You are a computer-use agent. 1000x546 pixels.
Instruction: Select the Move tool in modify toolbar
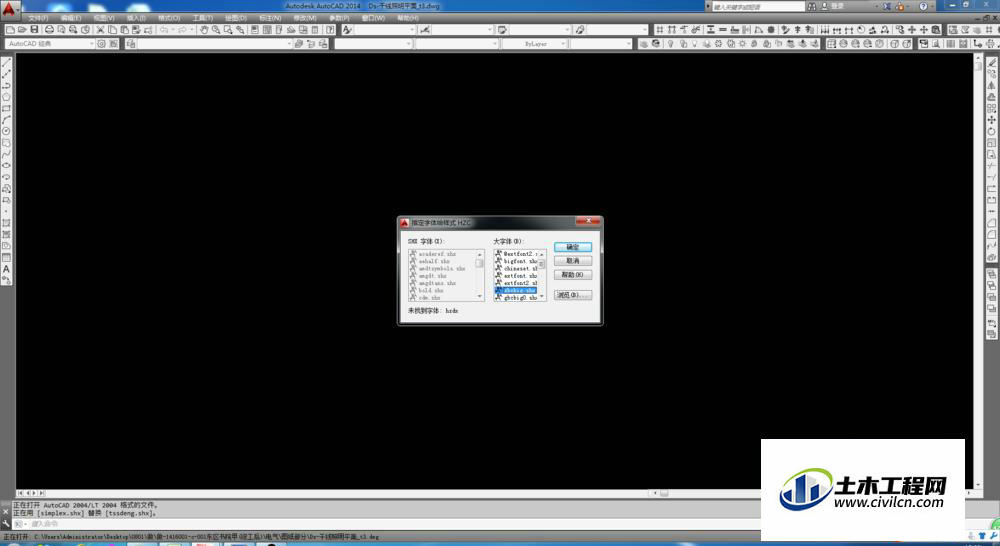pos(992,120)
